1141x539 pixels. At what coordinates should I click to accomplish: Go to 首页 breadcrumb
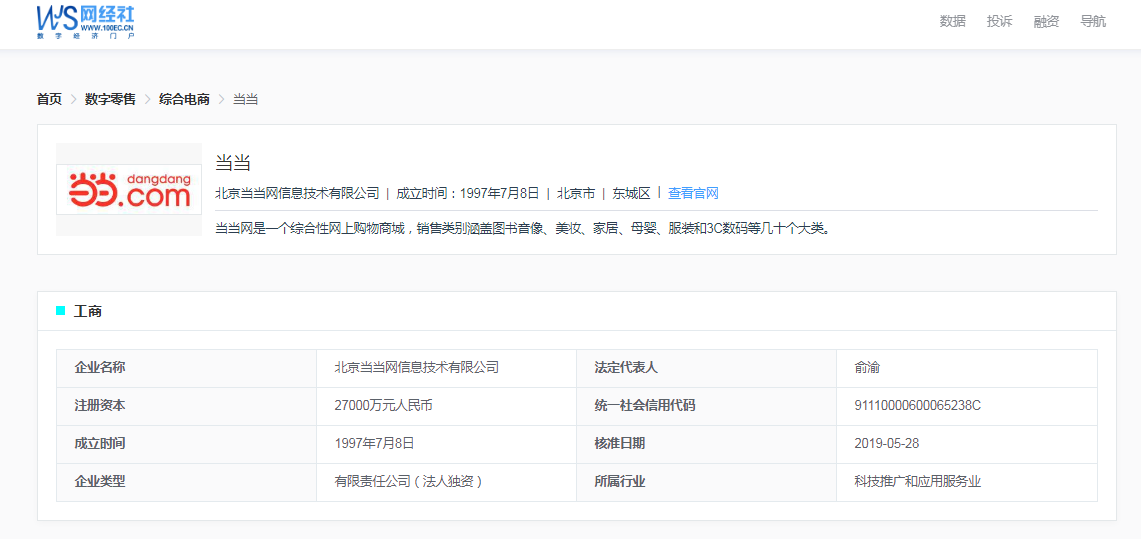pyautogui.click(x=49, y=99)
